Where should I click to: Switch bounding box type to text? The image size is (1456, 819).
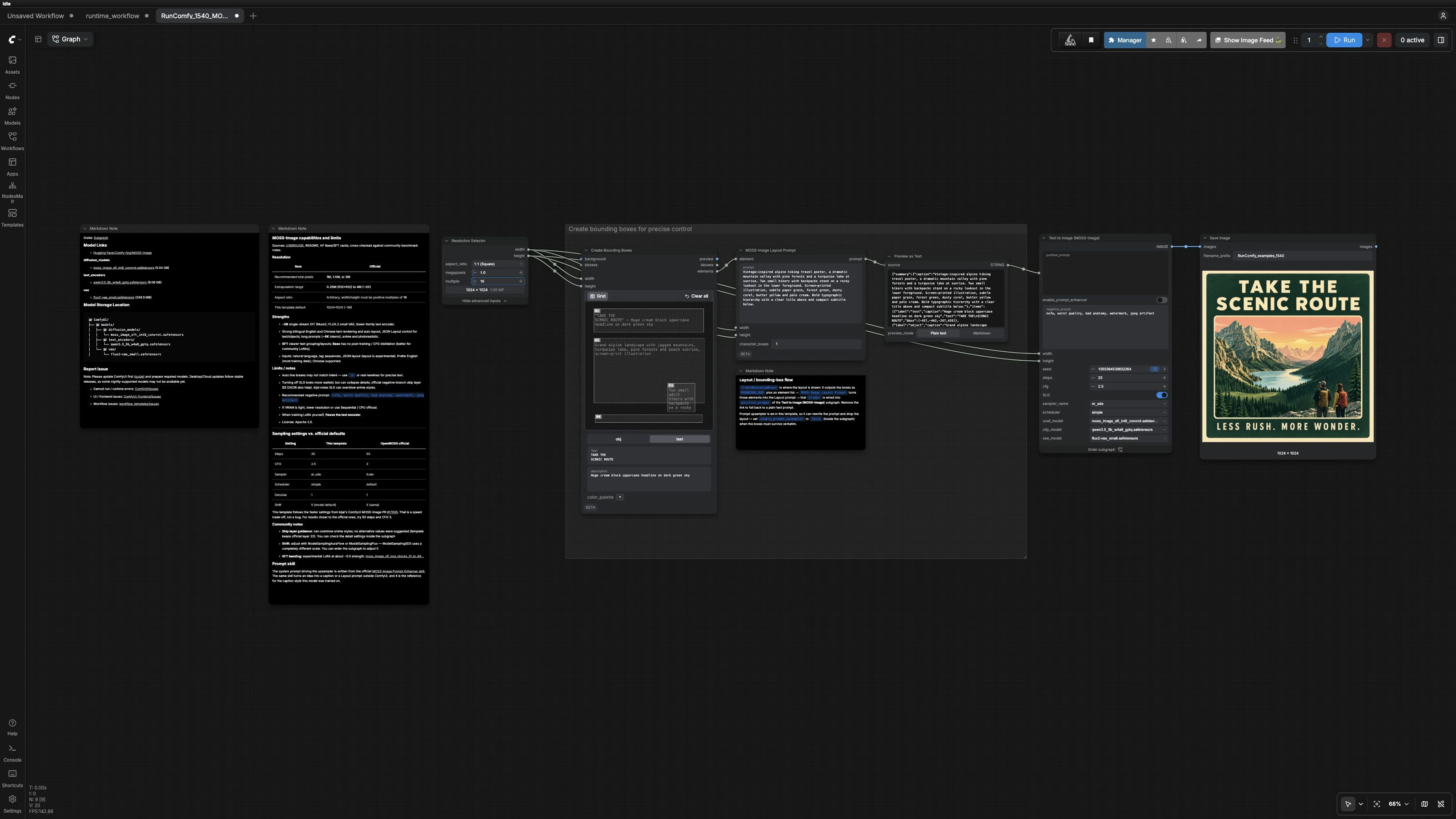[679, 439]
